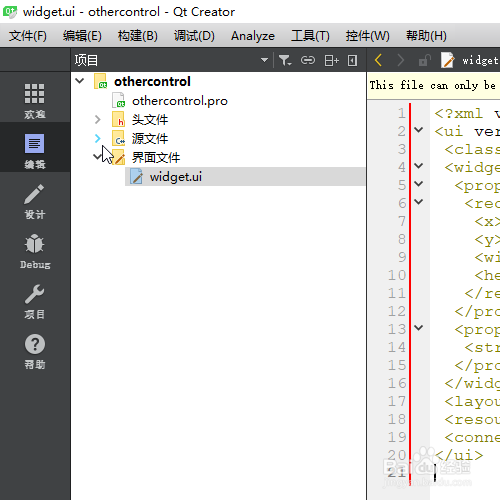This screenshot has width=500, height=500.
Task: Switch to Welcome mode in sidebar
Action: point(35,100)
